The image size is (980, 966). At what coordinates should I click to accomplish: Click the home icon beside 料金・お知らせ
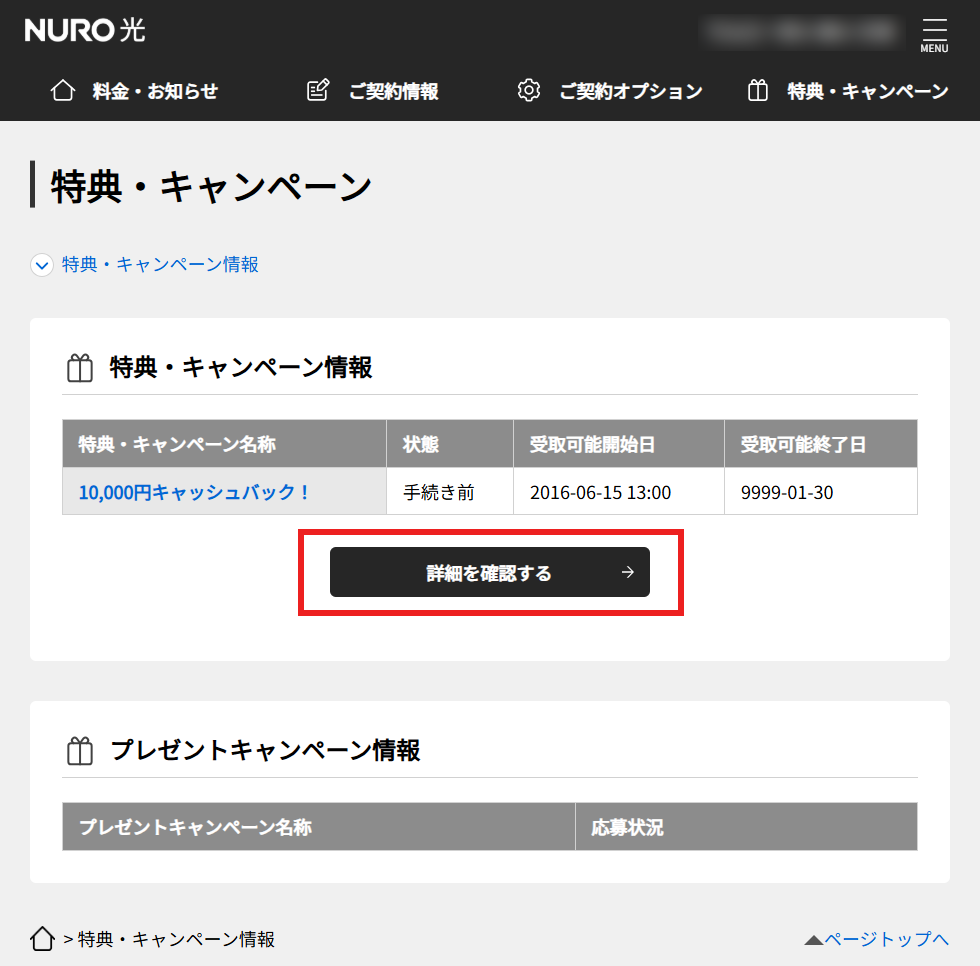62,89
